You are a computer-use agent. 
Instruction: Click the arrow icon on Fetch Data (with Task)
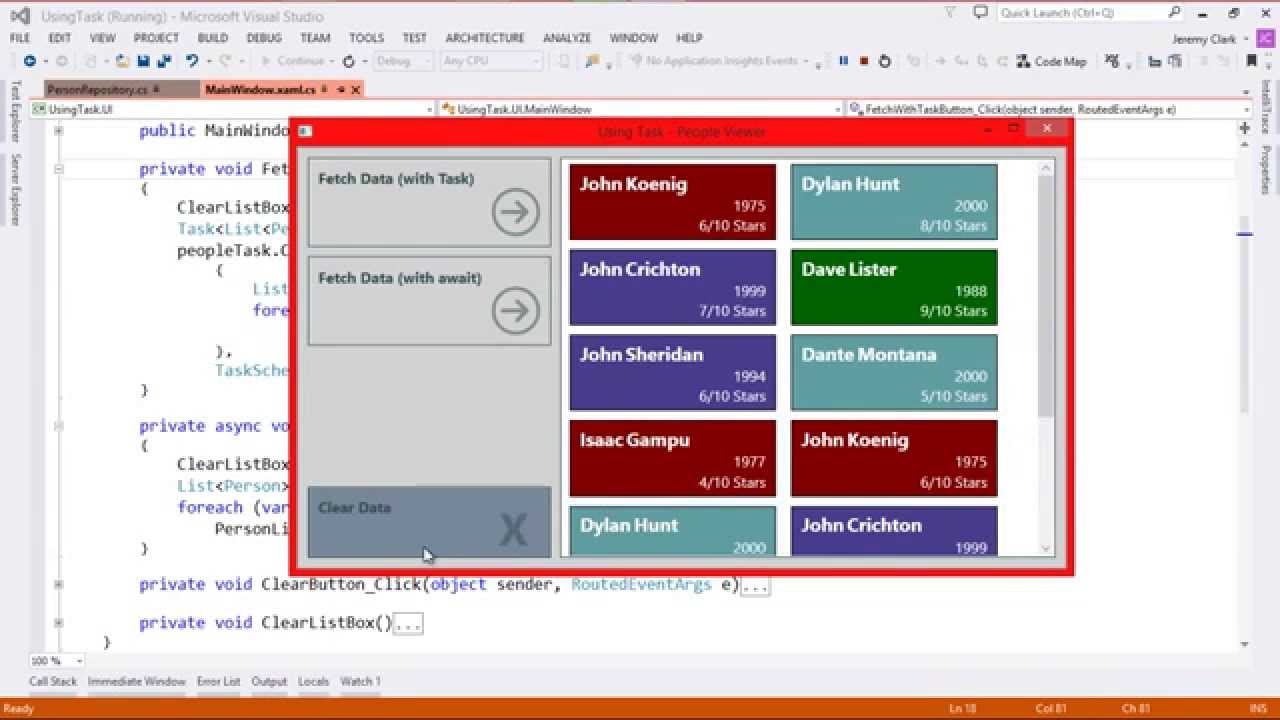coord(516,212)
